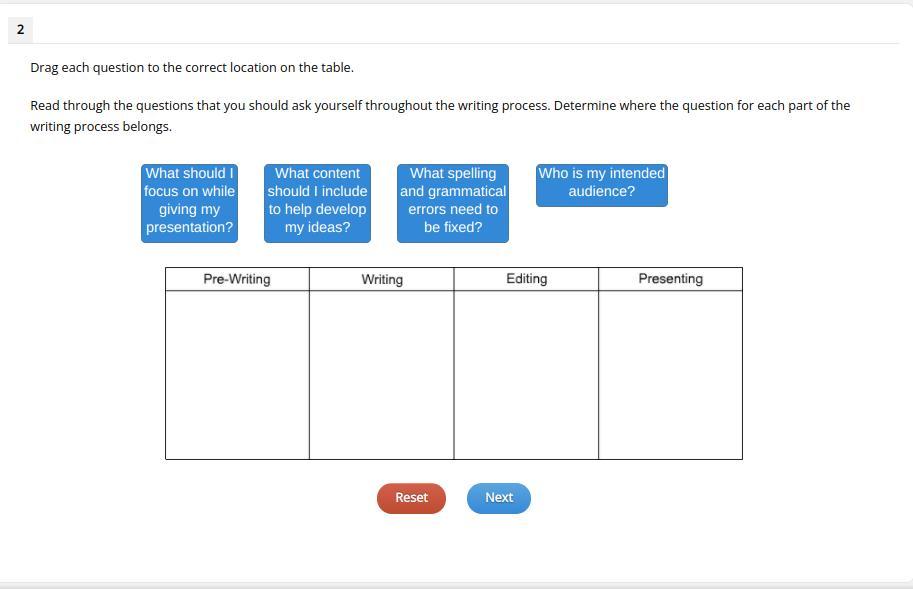Select the Writing column header

pyautogui.click(x=382, y=279)
